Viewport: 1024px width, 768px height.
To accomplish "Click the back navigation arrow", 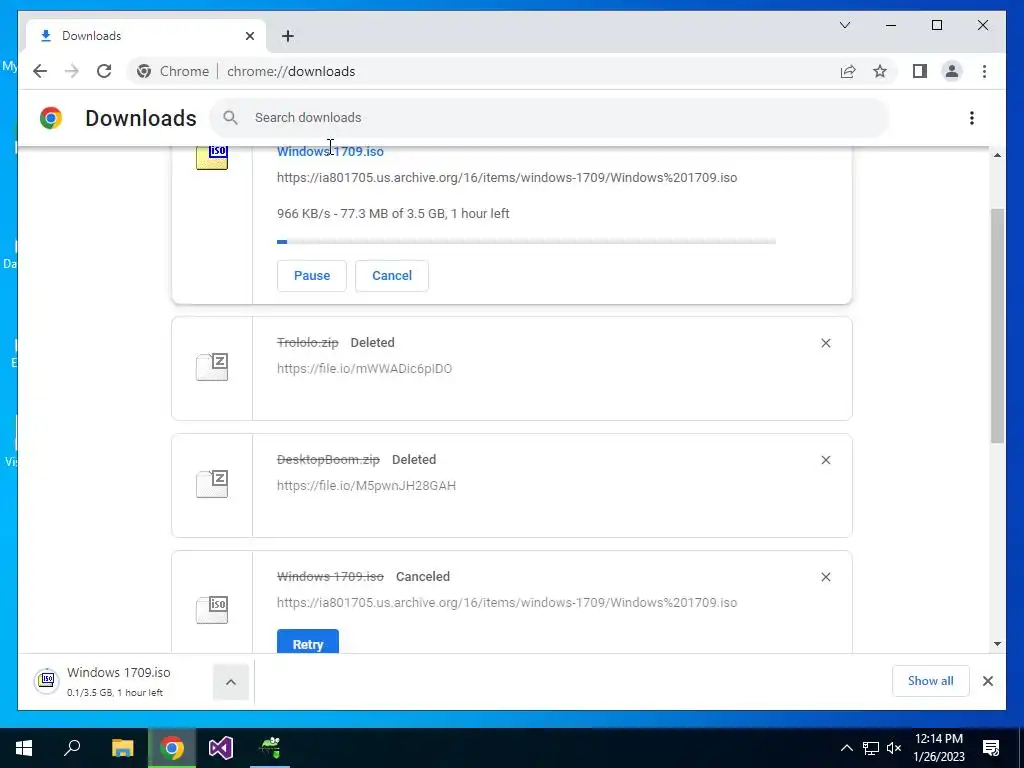I will 40,71.
